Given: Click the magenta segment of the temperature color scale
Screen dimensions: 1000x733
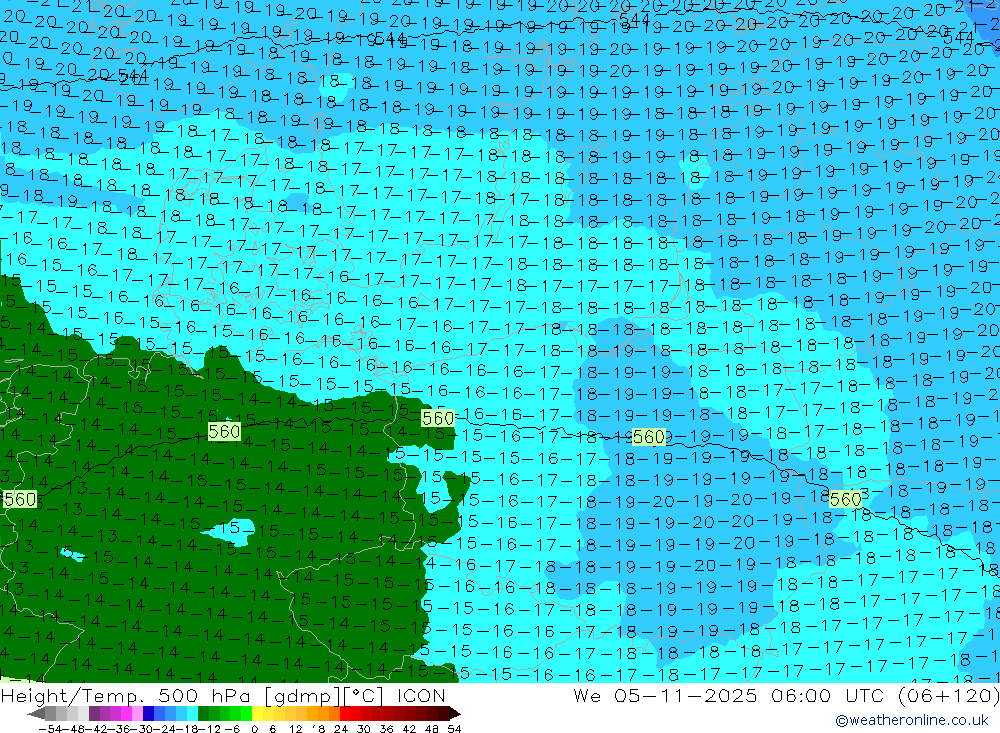Looking at the screenshot, I should coord(126,714).
